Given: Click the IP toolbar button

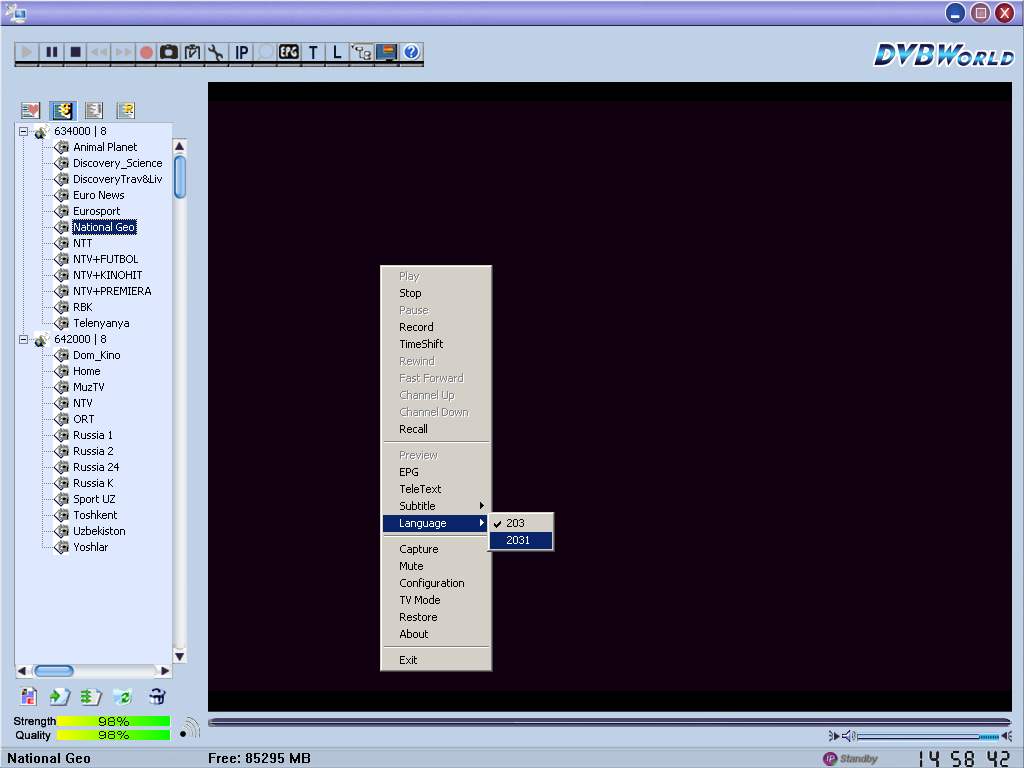Looking at the screenshot, I should [x=241, y=52].
